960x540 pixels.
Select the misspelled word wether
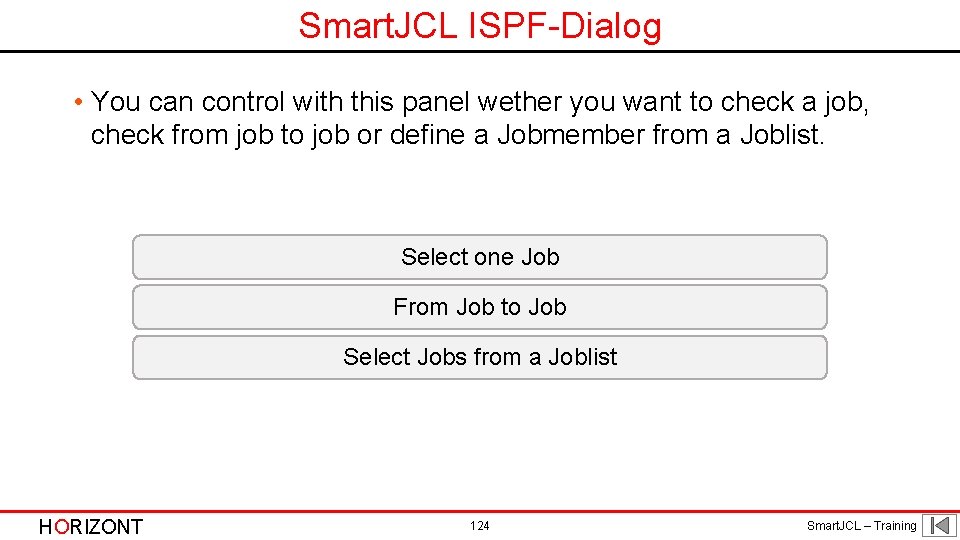519,102
